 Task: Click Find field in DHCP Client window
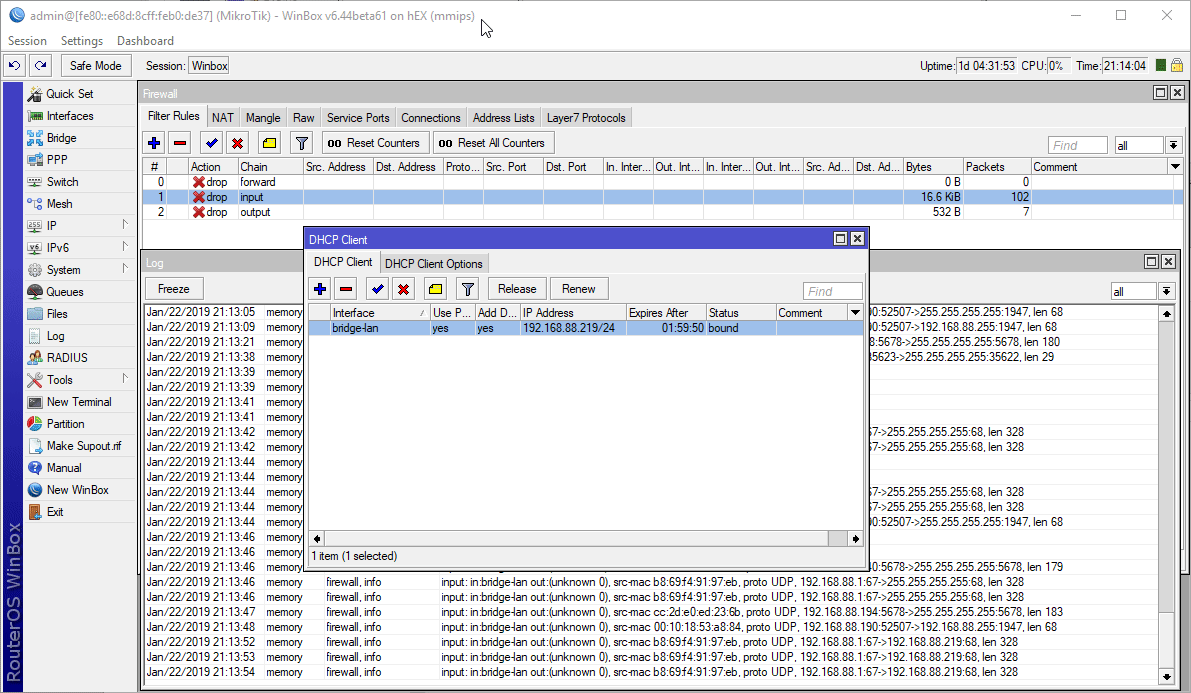pyautogui.click(x=832, y=291)
